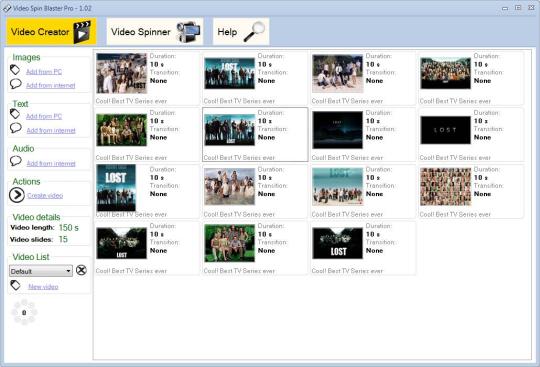540x367 pixels.
Task: Select second slide in bottom row, green background
Action: 229,243
